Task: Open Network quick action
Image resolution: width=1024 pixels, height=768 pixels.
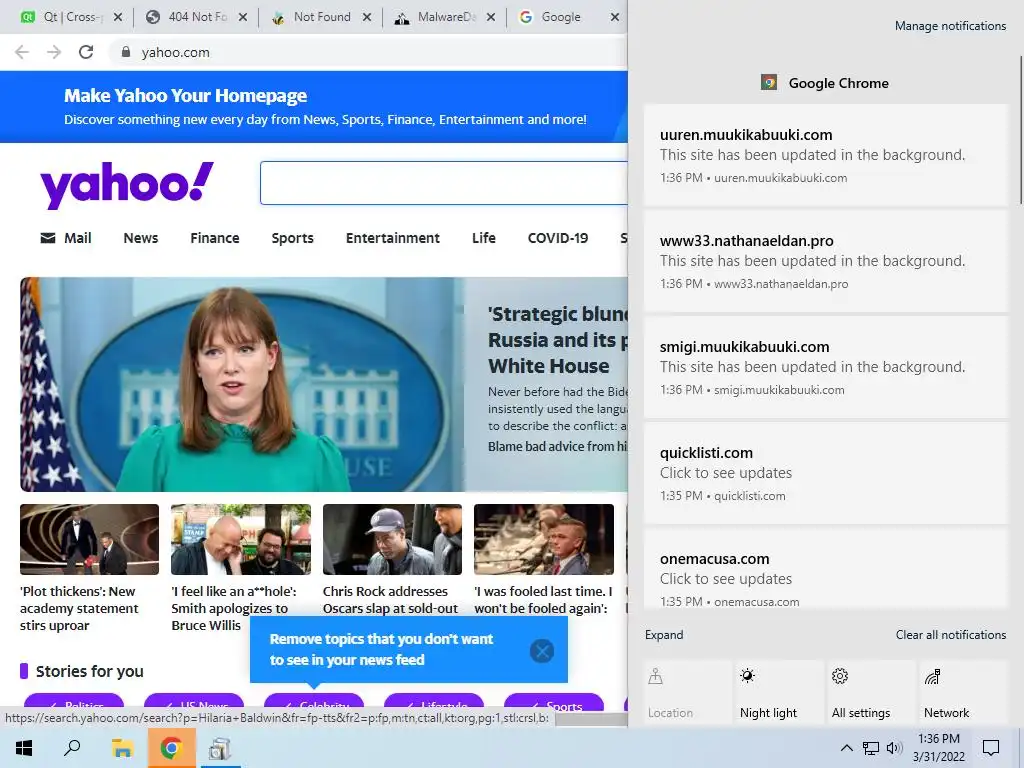Action: (963, 693)
